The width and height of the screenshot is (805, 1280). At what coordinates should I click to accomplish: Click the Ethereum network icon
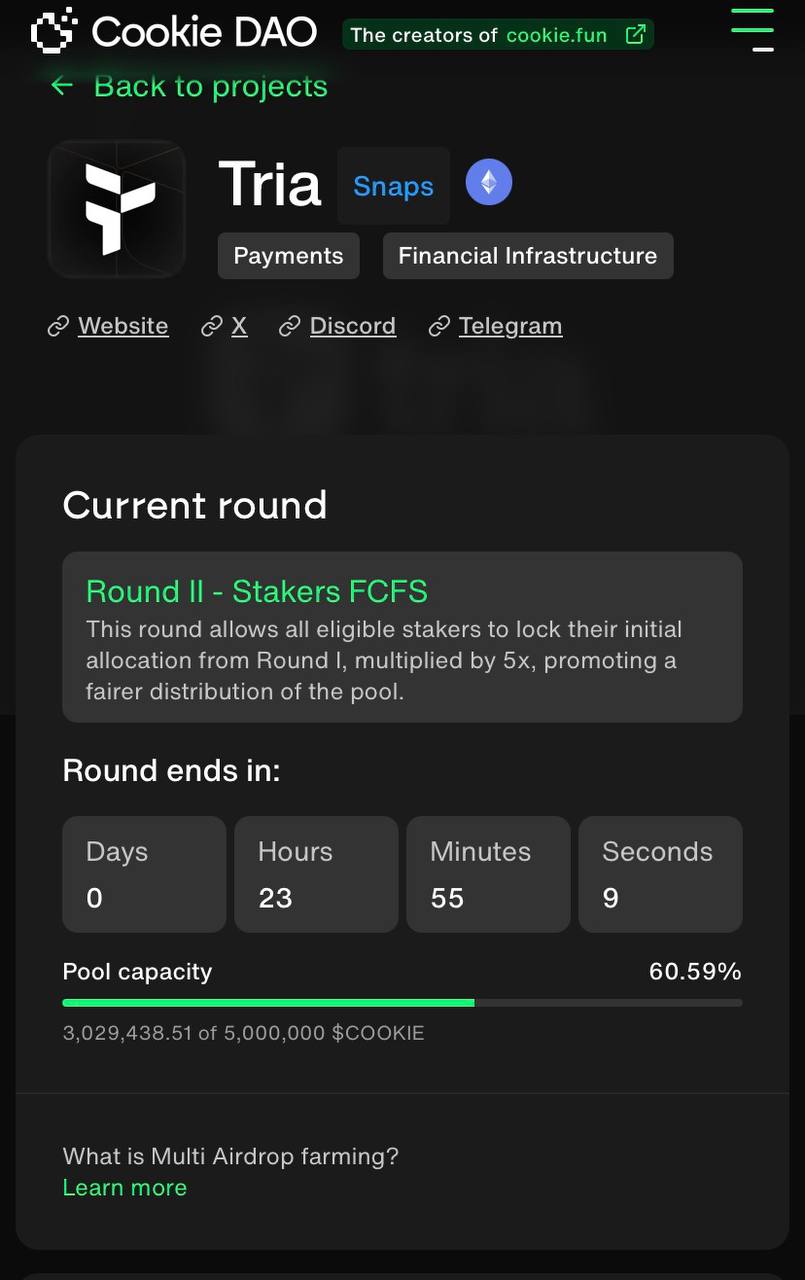tap(489, 183)
